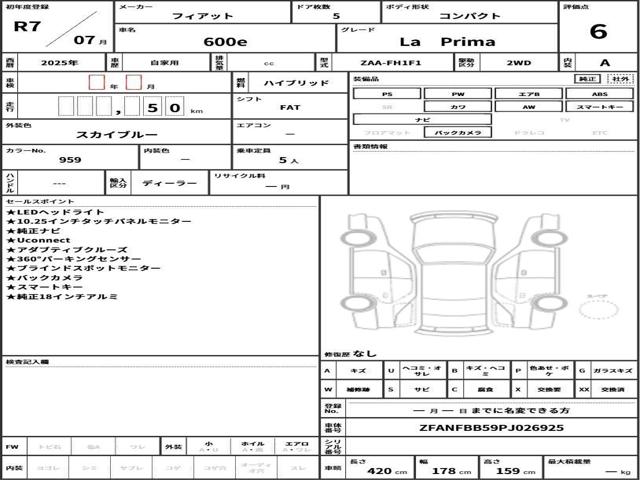Toggle the PS equipment box
Screen dimensions: 640x480
point(387,94)
